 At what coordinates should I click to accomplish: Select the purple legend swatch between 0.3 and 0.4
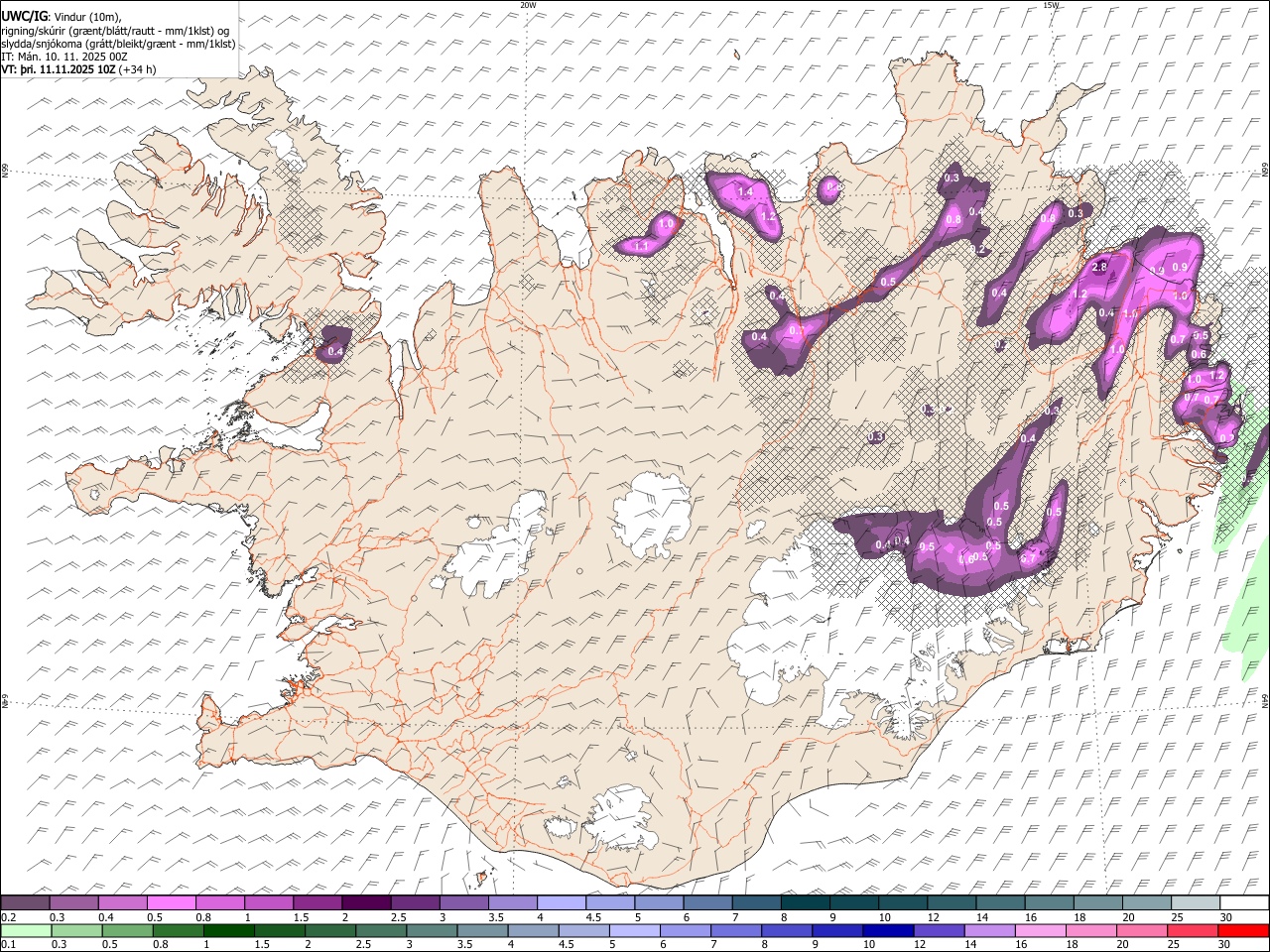tap(73, 902)
